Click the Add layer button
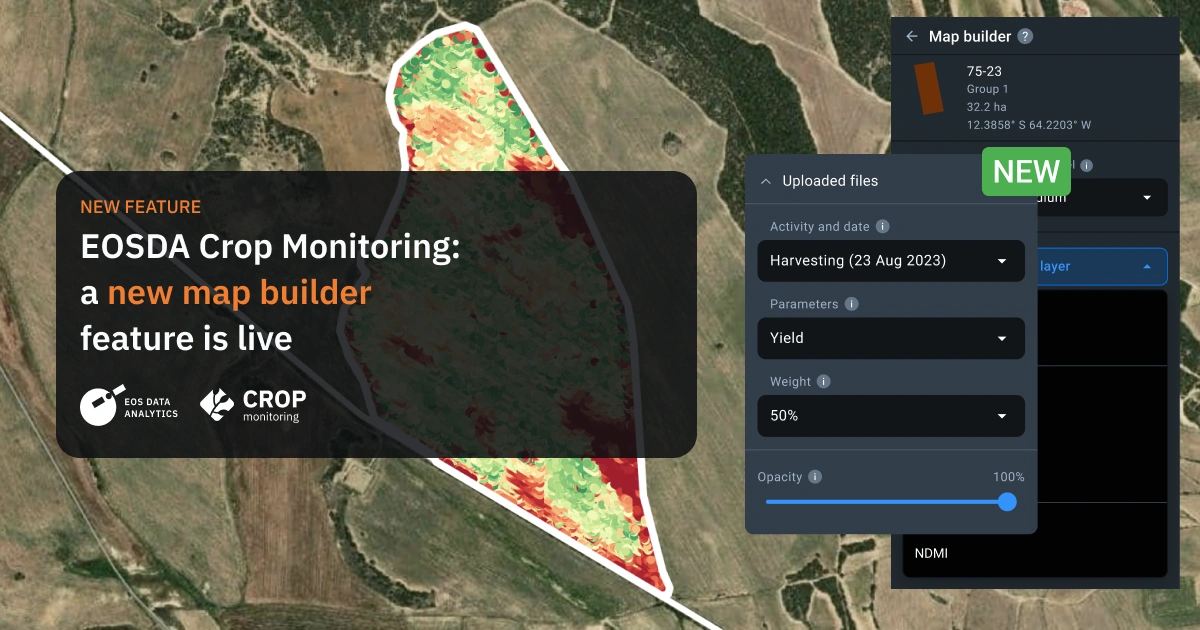Image resolution: width=1200 pixels, height=630 pixels. pyautogui.click(x=1100, y=266)
